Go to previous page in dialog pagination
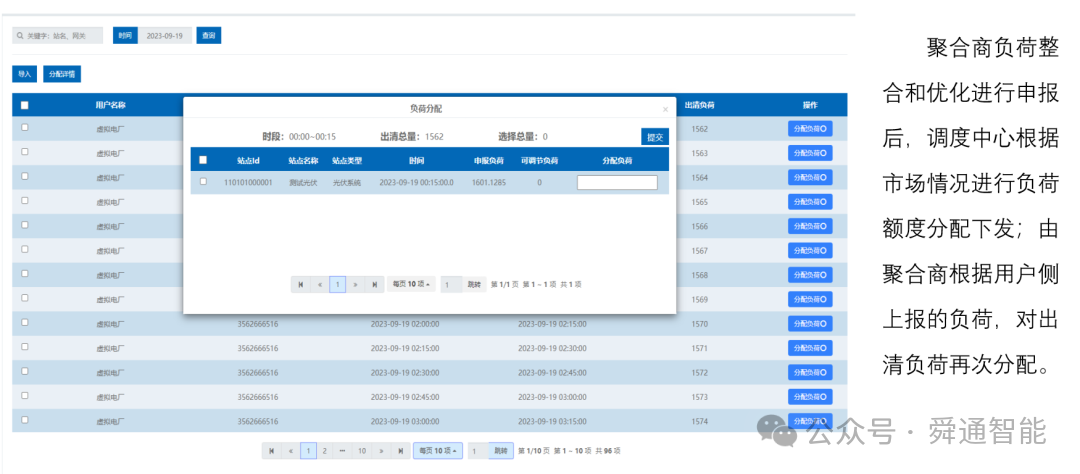This screenshot has width=1080, height=474. (x=319, y=284)
